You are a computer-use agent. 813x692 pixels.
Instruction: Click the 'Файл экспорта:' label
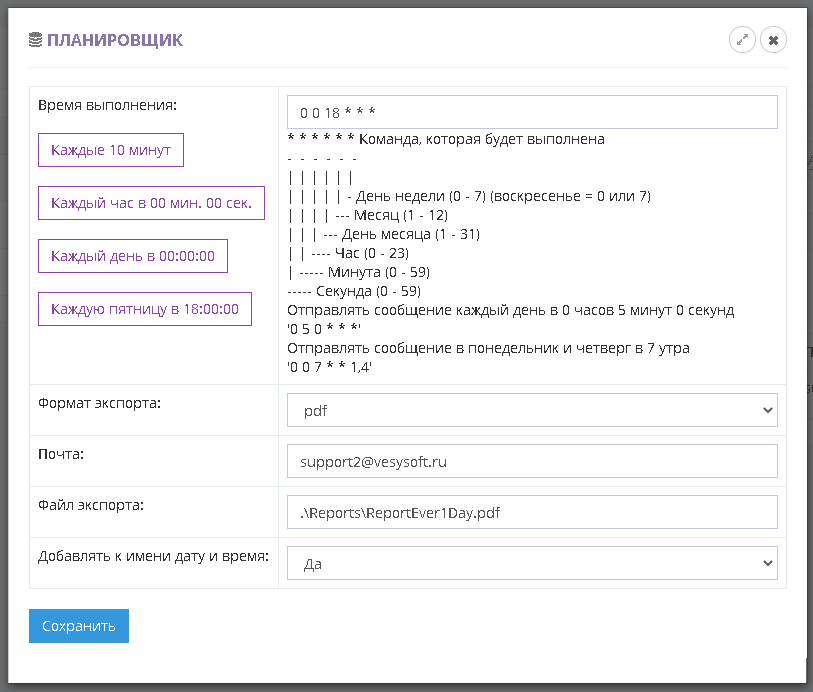tap(91, 505)
